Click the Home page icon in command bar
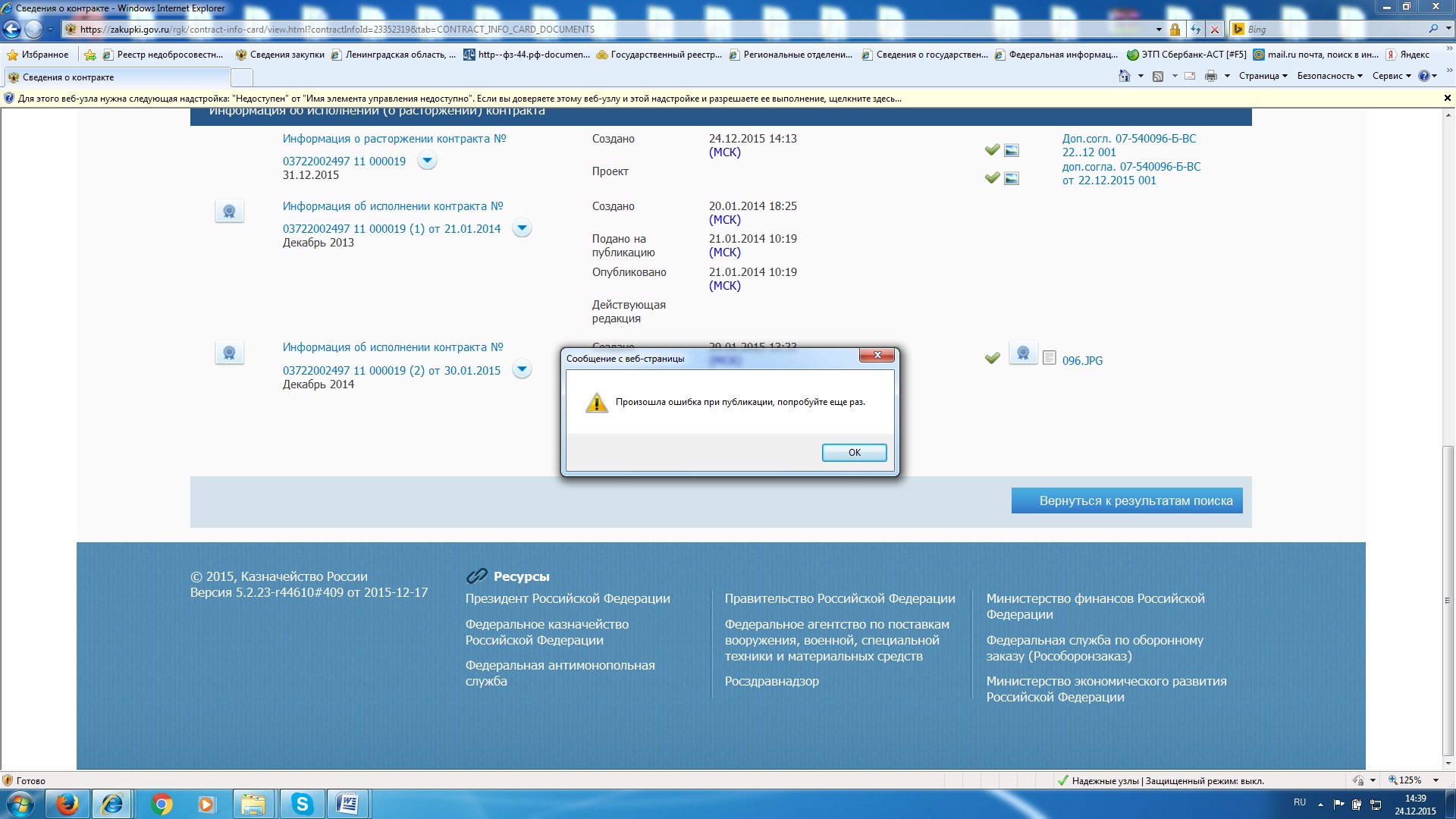1456x819 pixels. [1125, 76]
